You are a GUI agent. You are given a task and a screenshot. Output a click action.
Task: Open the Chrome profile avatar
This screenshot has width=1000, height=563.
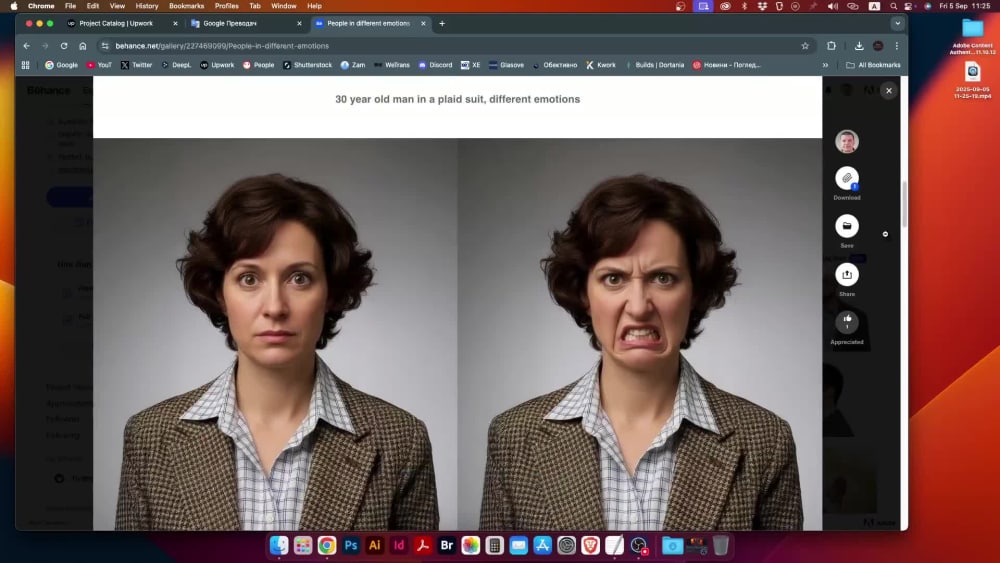coord(878,46)
